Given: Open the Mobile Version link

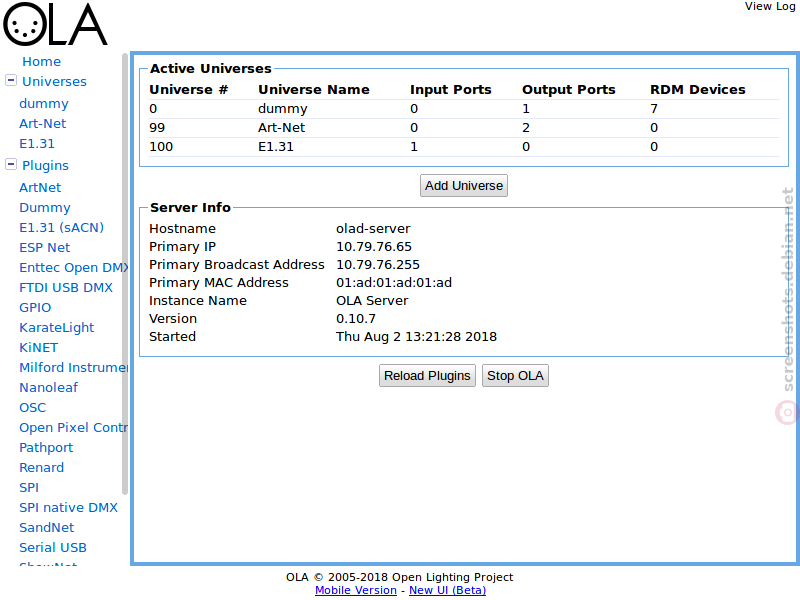Looking at the screenshot, I should click(x=356, y=590).
